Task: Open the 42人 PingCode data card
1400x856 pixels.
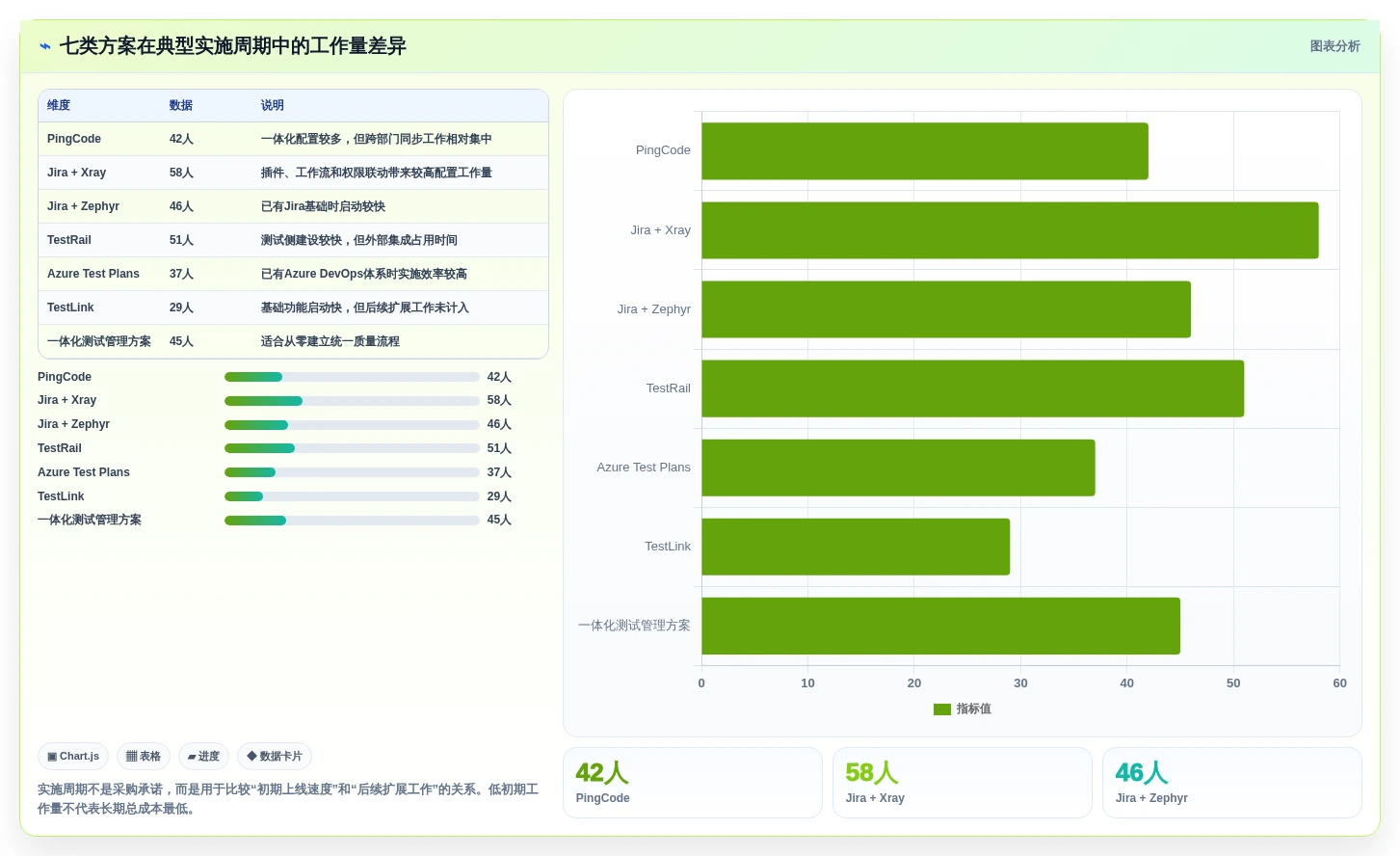Action: (x=693, y=783)
